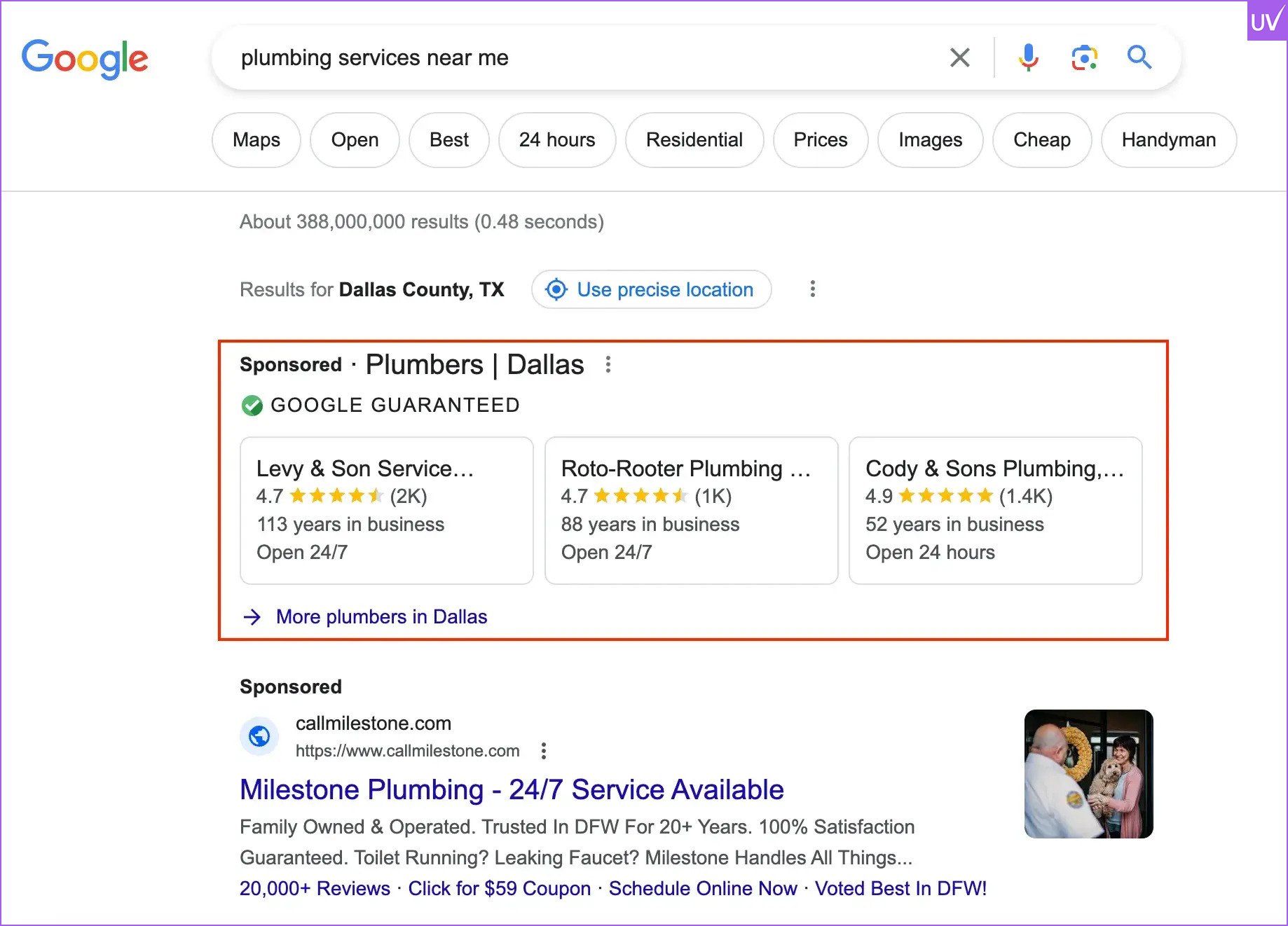Open the Milestone Plumbing ad photo thumbnail

[1088, 774]
